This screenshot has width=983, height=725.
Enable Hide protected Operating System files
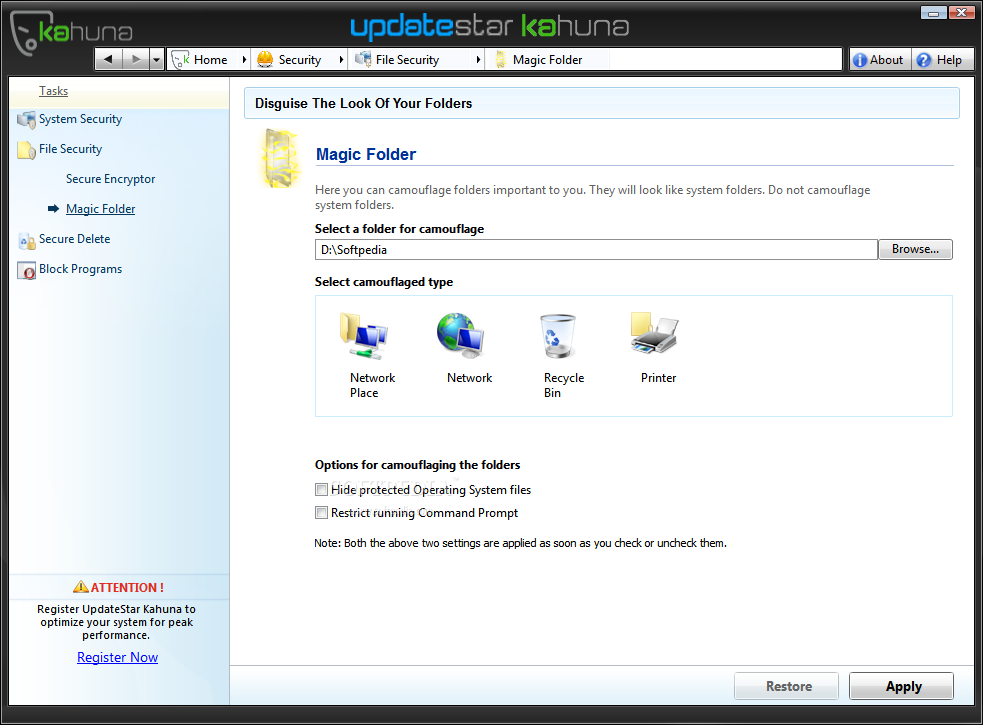pyautogui.click(x=322, y=489)
